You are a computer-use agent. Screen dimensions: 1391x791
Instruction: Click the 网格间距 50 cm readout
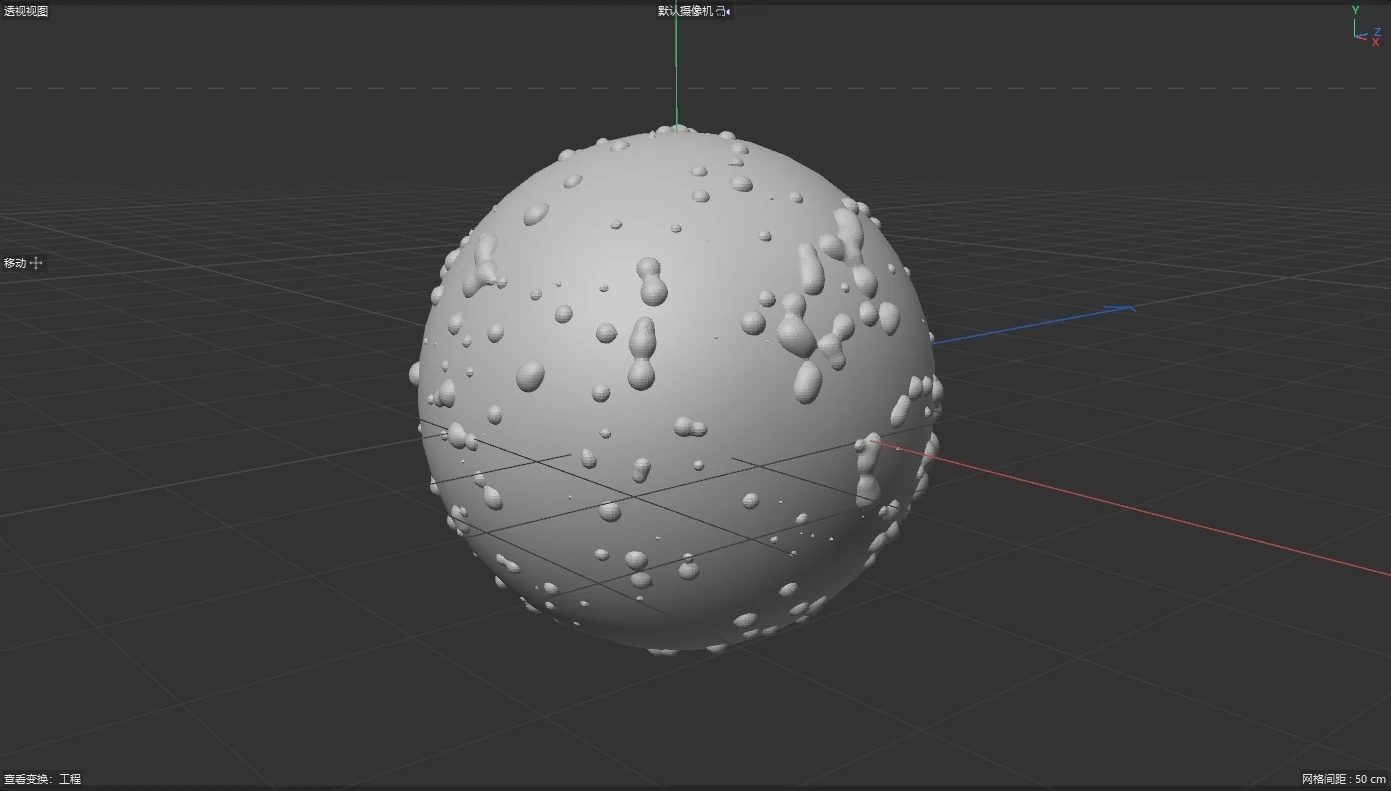(1343, 779)
